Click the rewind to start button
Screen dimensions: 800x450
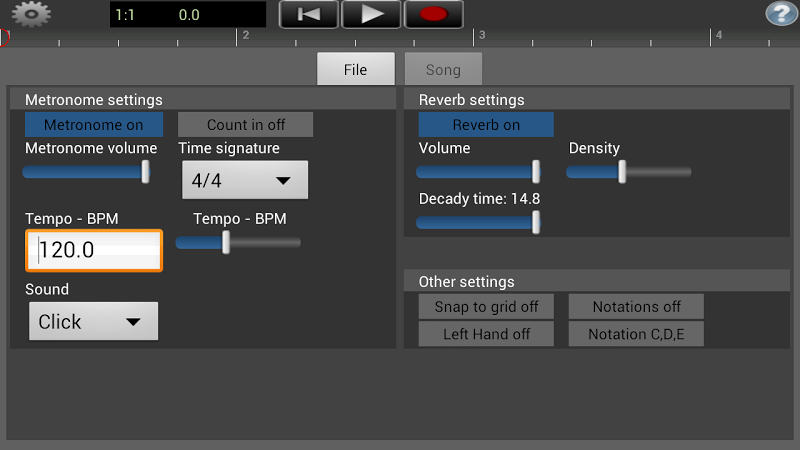pos(309,14)
